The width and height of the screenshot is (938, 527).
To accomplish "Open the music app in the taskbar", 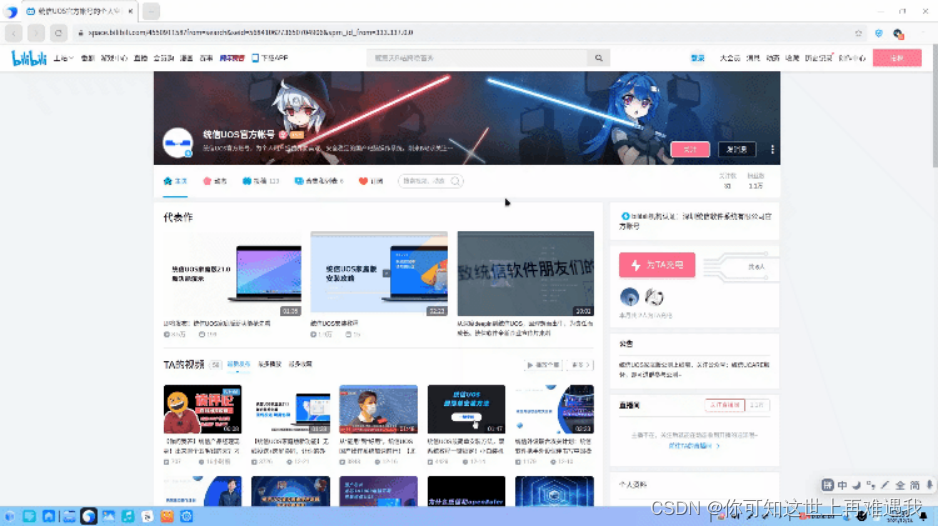I will tap(127, 516).
